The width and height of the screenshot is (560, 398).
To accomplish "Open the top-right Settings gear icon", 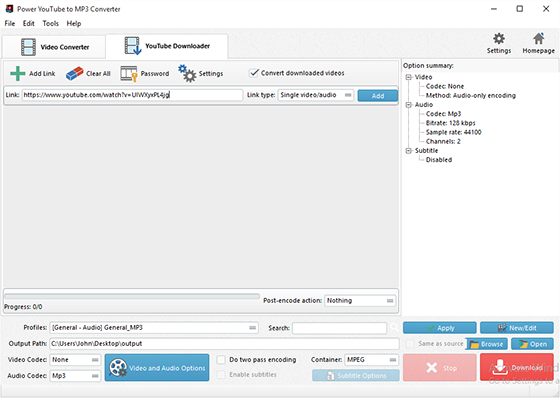I will tap(499, 39).
